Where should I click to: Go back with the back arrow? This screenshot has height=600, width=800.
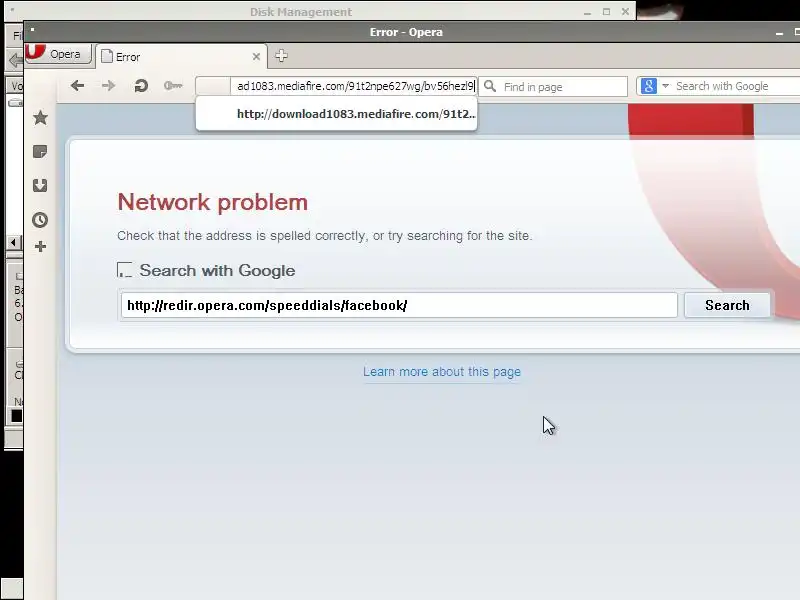(78, 86)
